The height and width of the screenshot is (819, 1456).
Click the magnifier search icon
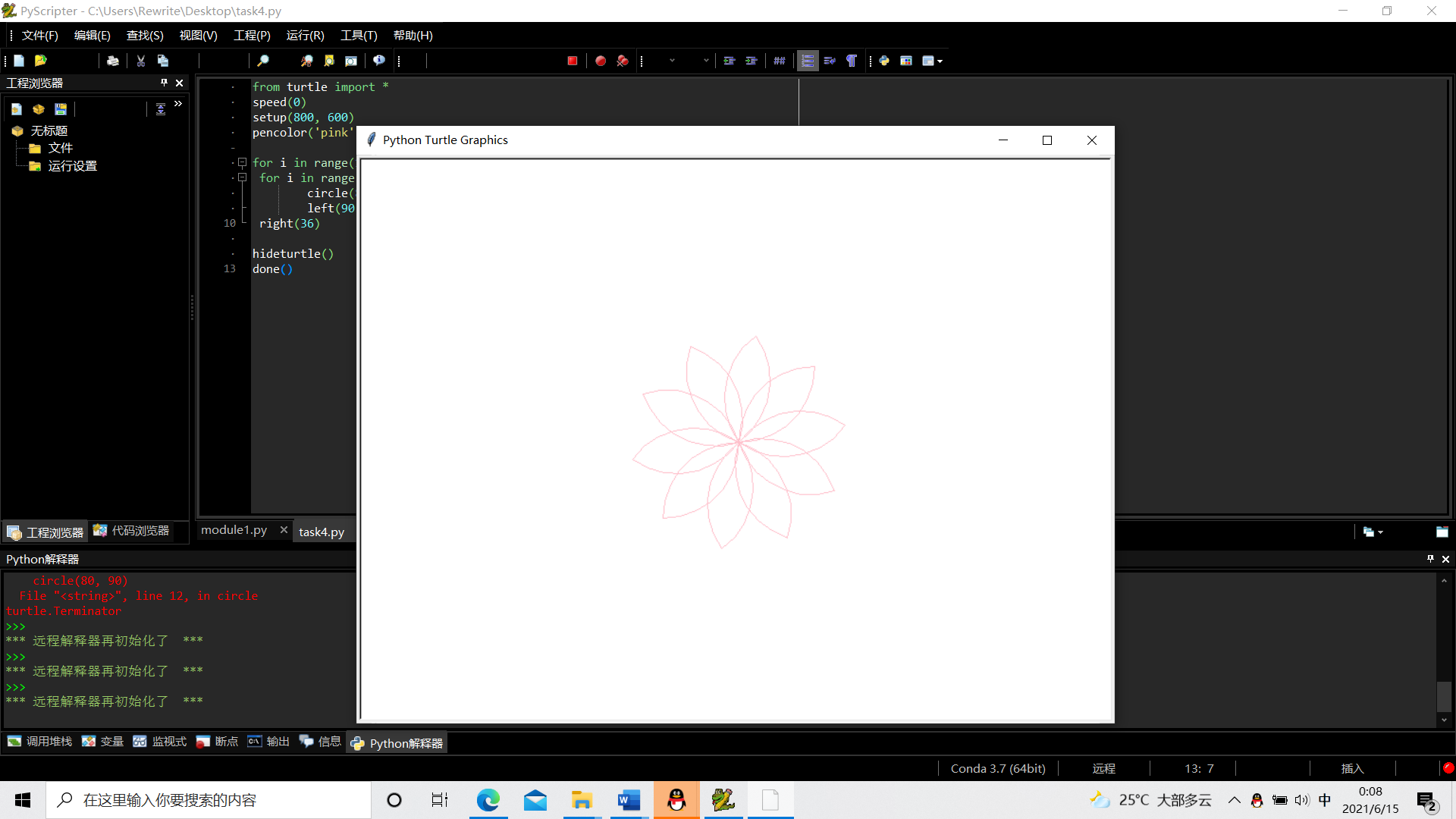click(263, 61)
